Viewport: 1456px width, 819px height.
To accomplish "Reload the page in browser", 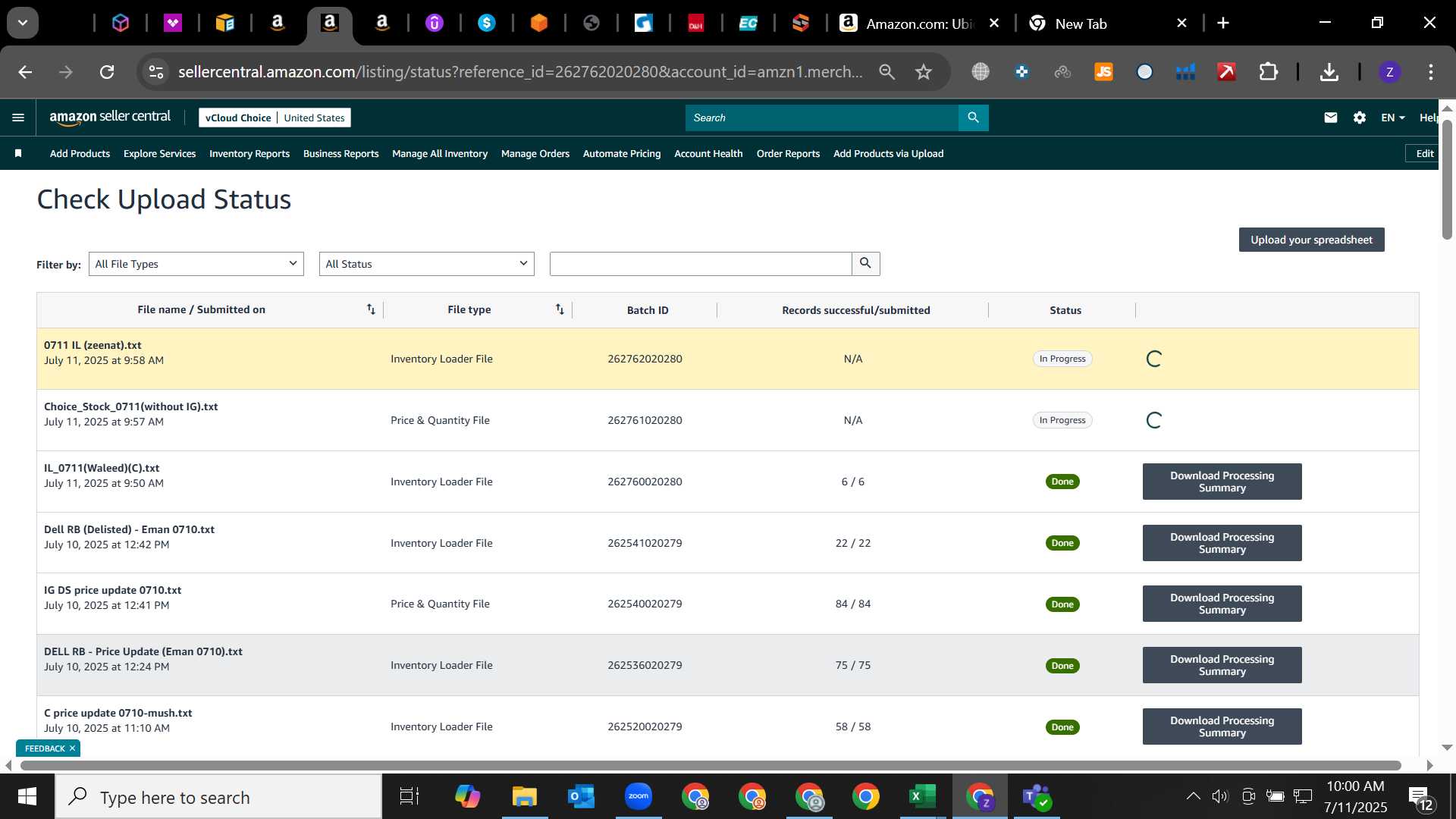I will (x=107, y=72).
